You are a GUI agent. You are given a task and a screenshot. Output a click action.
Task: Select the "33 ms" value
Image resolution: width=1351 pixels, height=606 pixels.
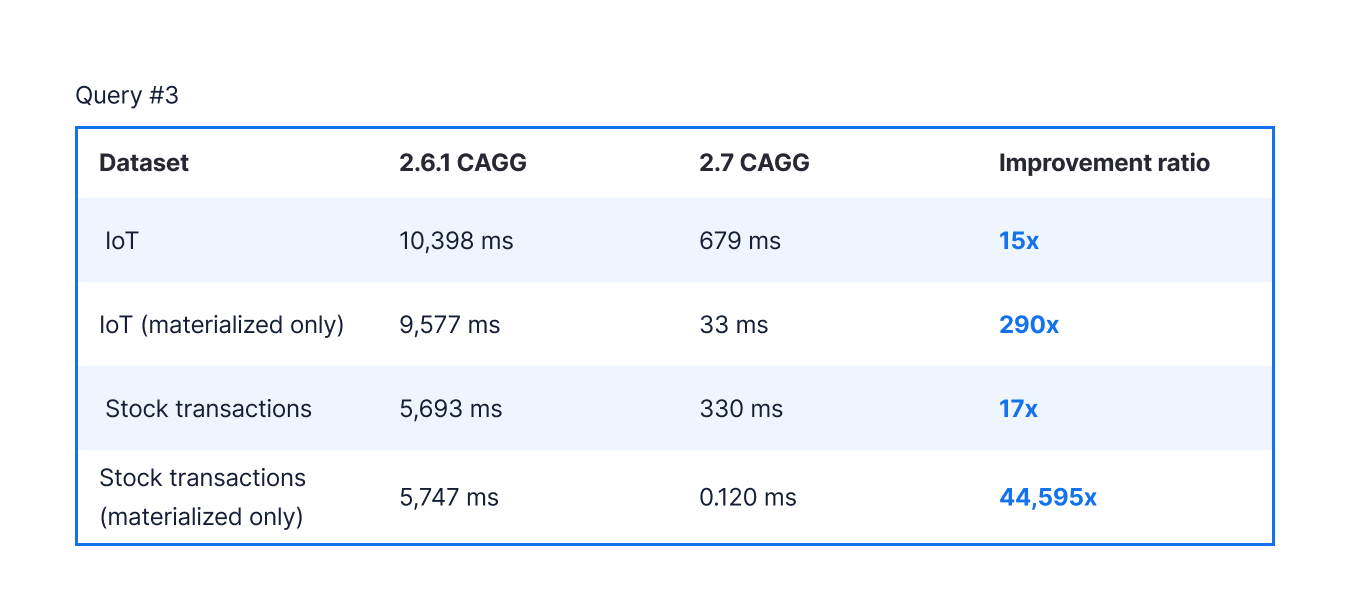coord(734,325)
